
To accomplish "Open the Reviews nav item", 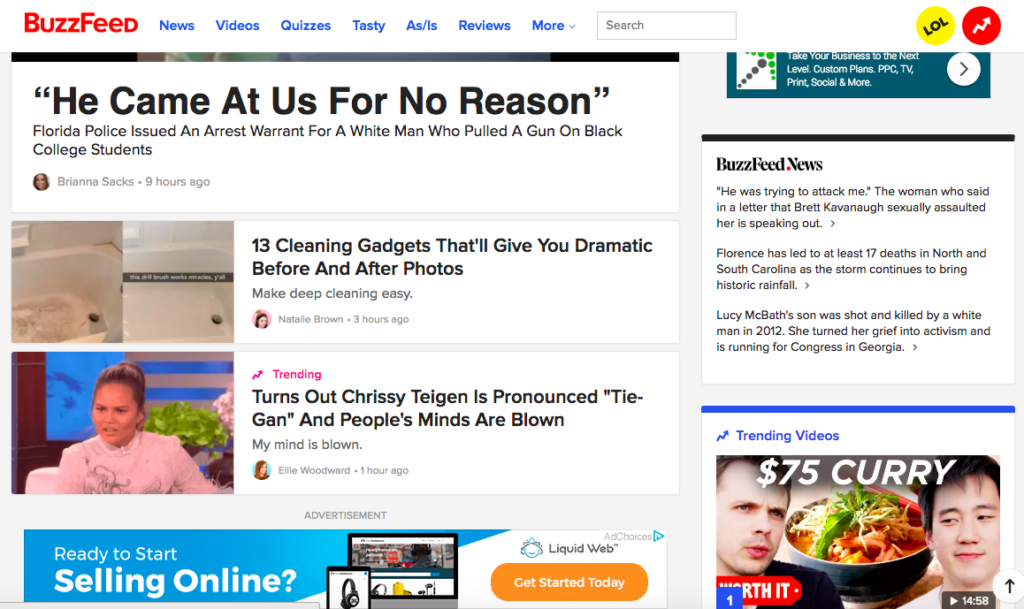I will [484, 25].
